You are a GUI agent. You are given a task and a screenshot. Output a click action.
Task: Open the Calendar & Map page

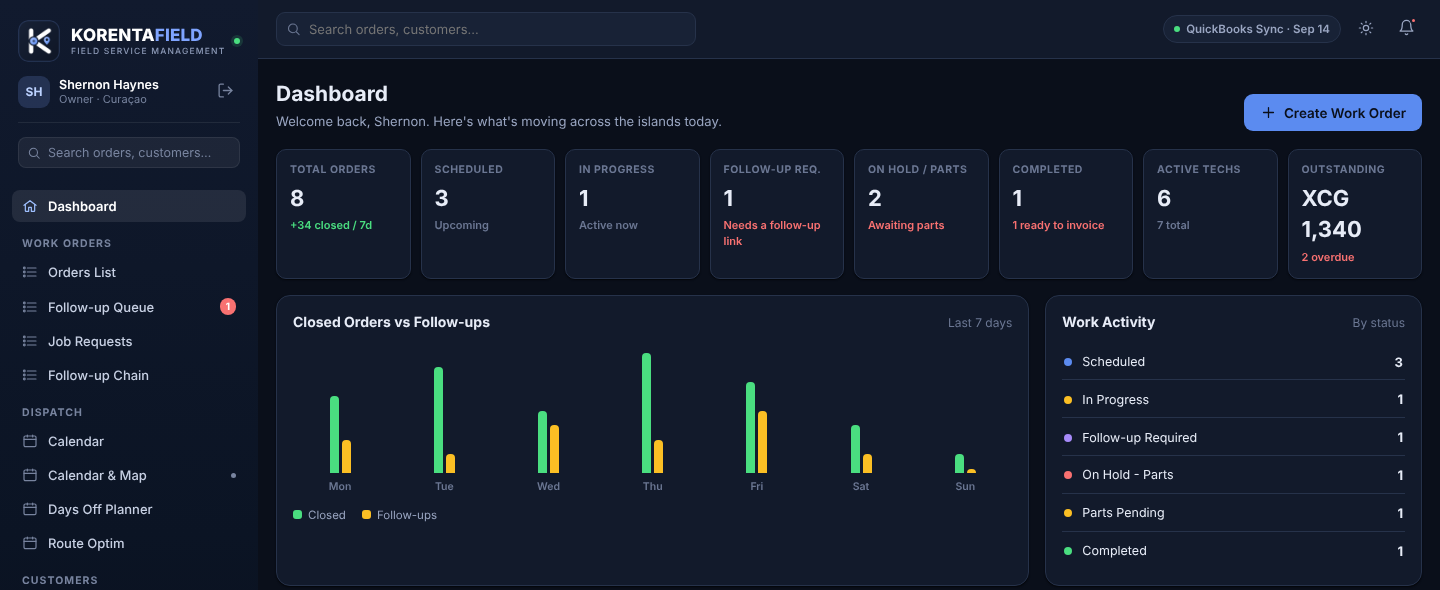pyautogui.click(x=129, y=475)
